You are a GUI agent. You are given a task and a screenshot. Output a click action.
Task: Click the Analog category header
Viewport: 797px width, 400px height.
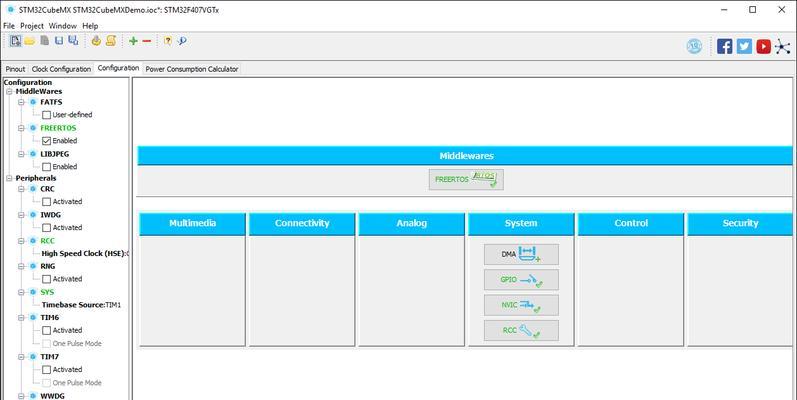tap(412, 224)
